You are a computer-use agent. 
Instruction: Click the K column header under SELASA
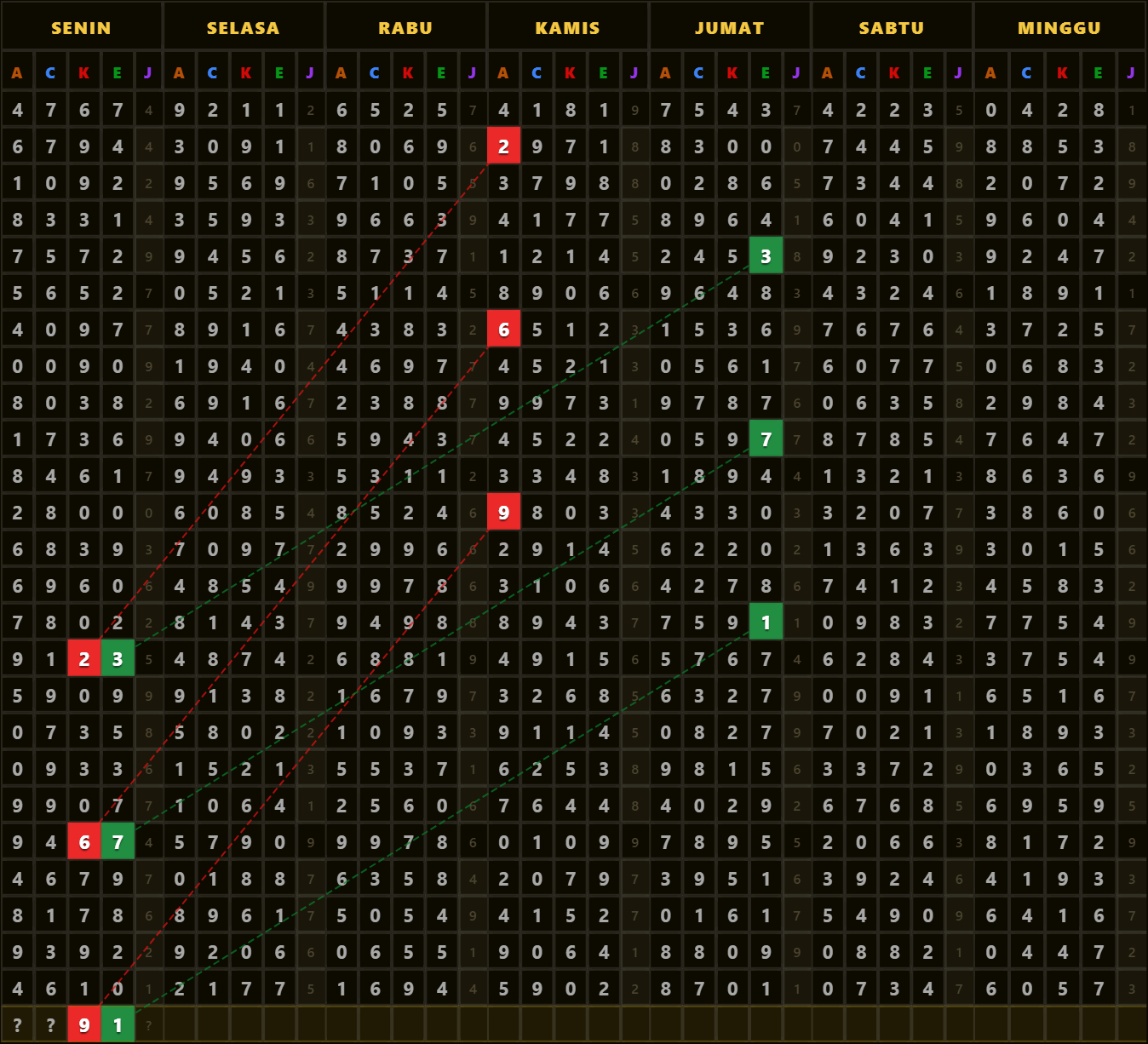coord(246,72)
